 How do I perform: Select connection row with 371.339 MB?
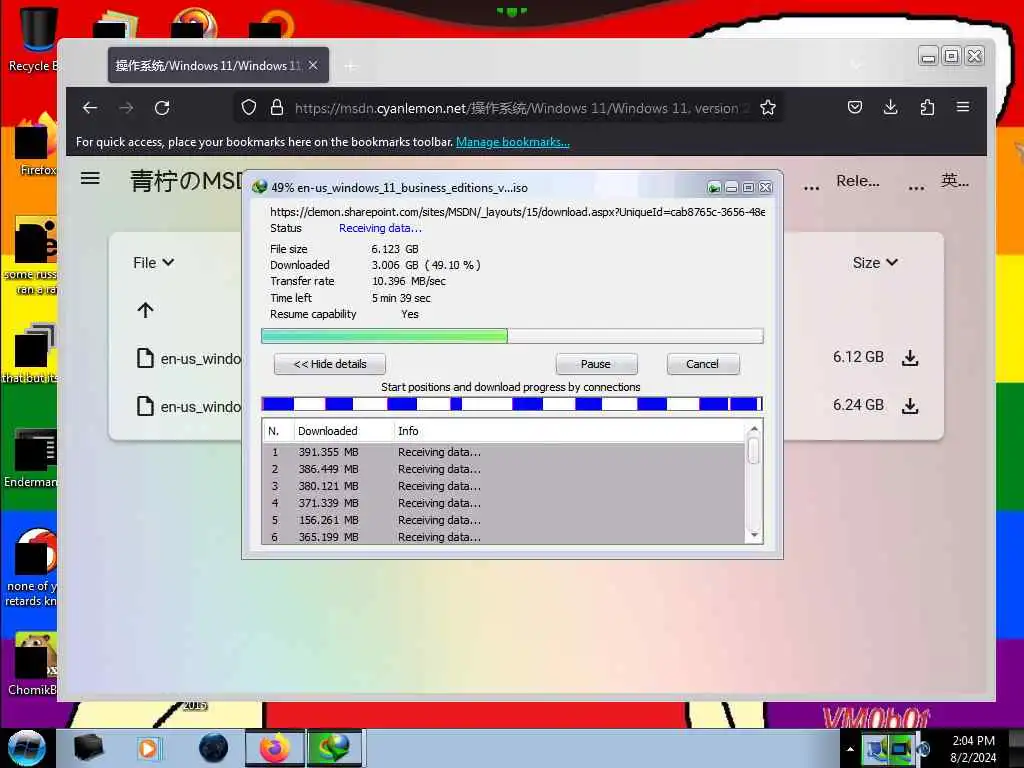pyautogui.click(x=504, y=503)
